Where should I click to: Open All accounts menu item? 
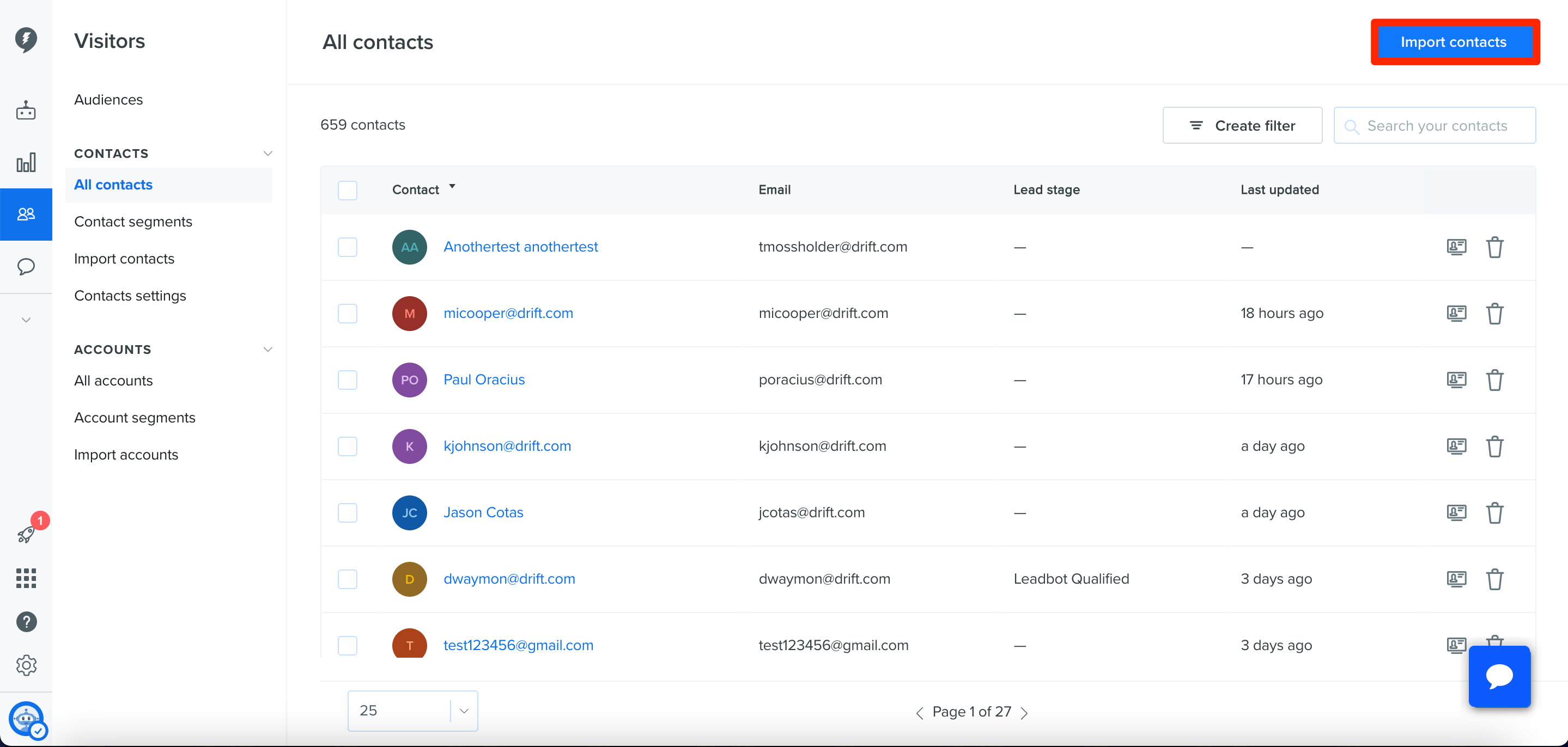click(113, 381)
